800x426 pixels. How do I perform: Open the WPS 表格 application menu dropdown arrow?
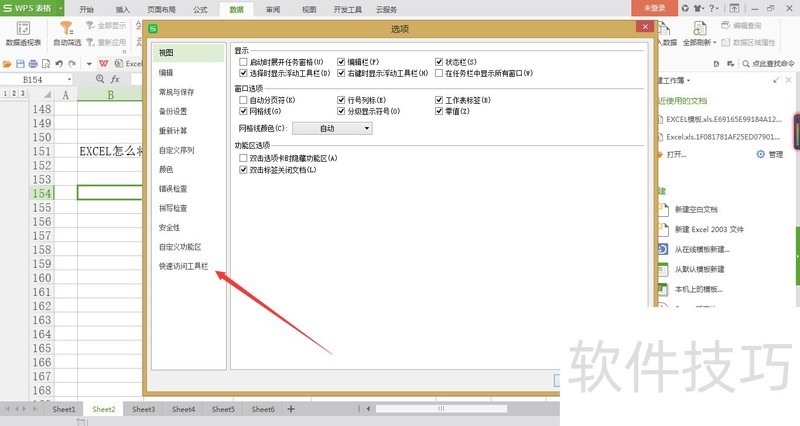point(60,8)
